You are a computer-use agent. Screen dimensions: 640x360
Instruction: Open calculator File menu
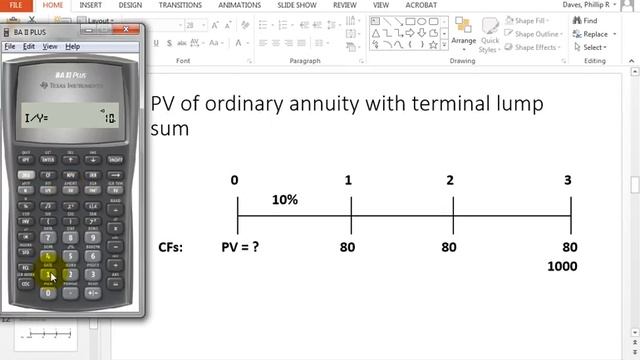pos(9,47)
